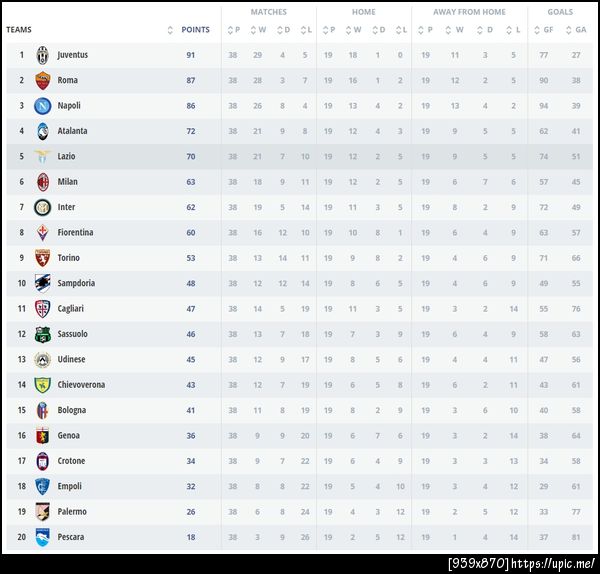This screenshot has height=574, width=600.
Task: Click the Fiorentina club crest
Action: click(x=42, y=232)
